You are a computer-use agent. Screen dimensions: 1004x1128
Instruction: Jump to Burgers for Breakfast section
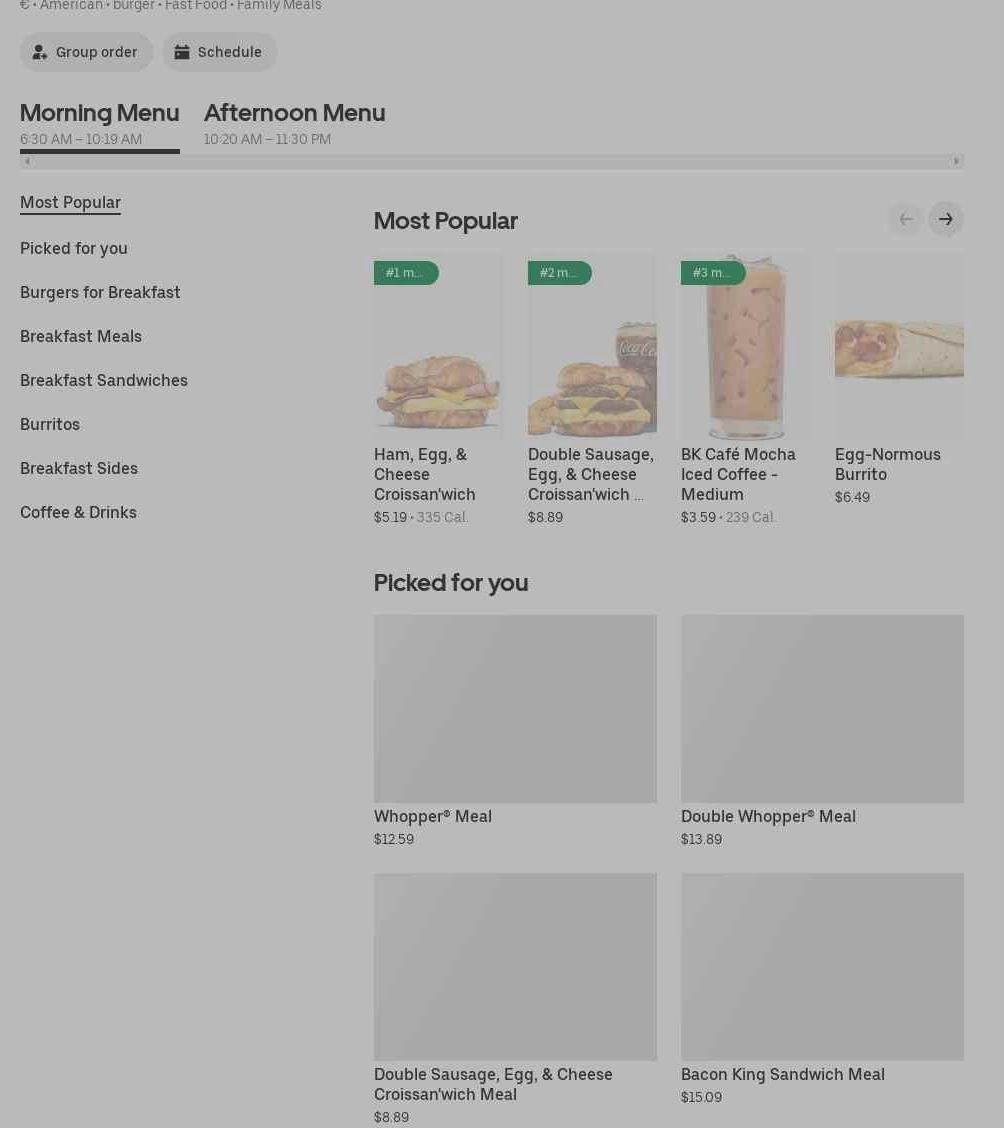[x=100, y=292]
